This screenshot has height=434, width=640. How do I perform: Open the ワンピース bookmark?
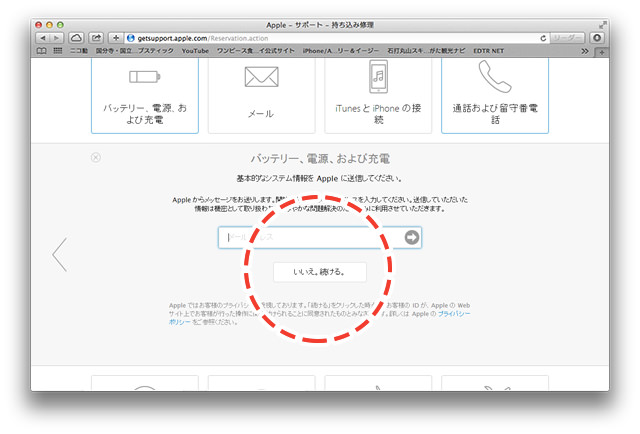point(256,51)
